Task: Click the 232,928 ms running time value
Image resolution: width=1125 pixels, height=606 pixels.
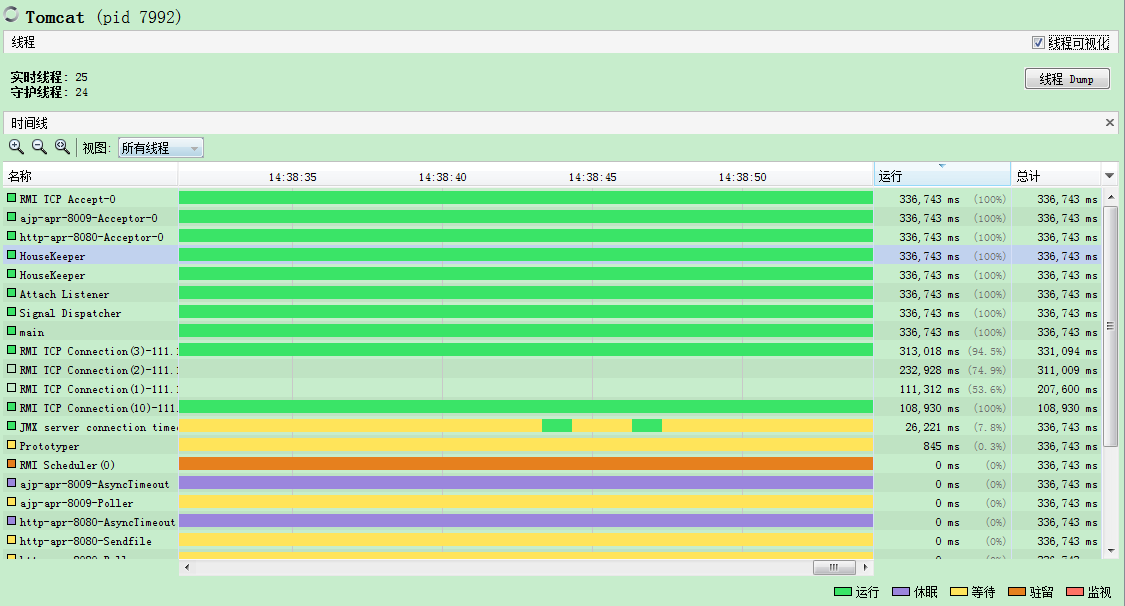Action: click(x=929, y=370)
